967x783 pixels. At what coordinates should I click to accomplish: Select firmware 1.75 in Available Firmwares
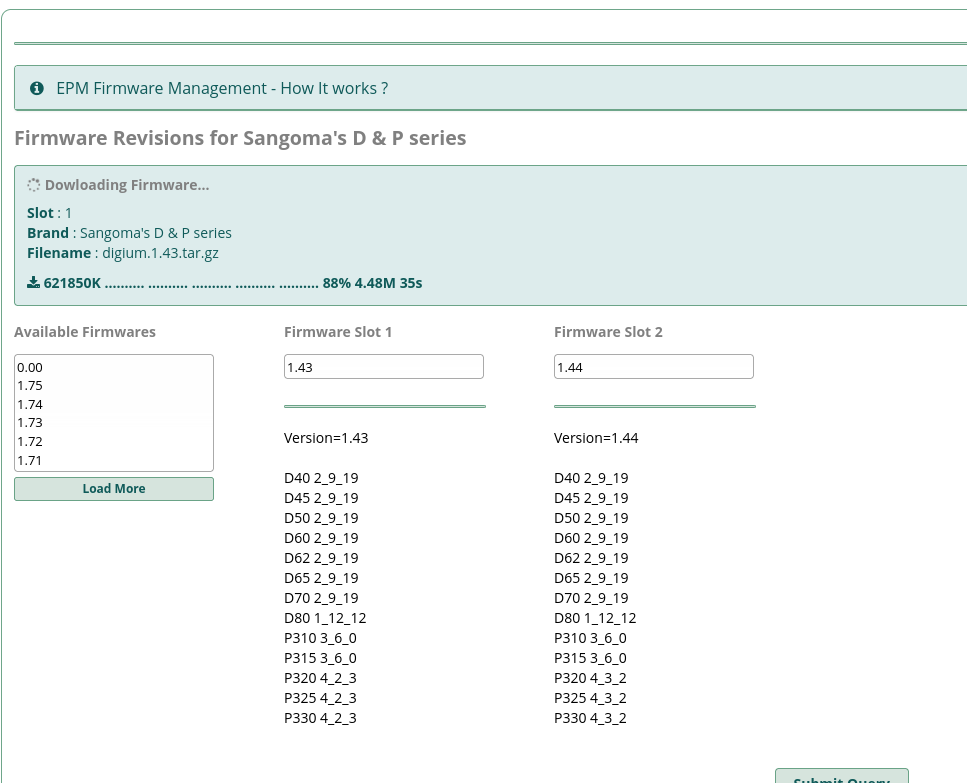[x=113, y=386]
